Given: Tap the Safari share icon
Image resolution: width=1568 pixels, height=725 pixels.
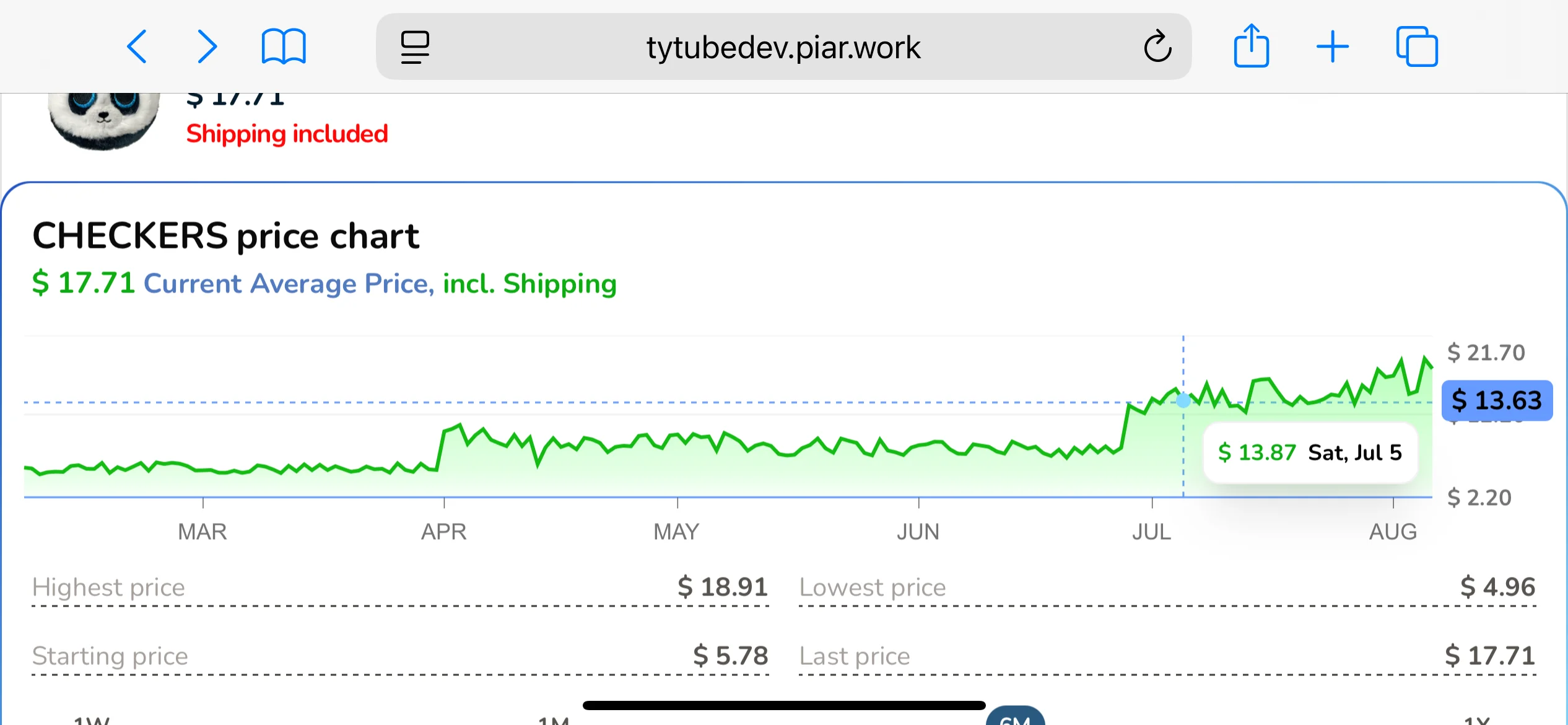Looking at the screenshot, I should click(x=1251, y=46).
